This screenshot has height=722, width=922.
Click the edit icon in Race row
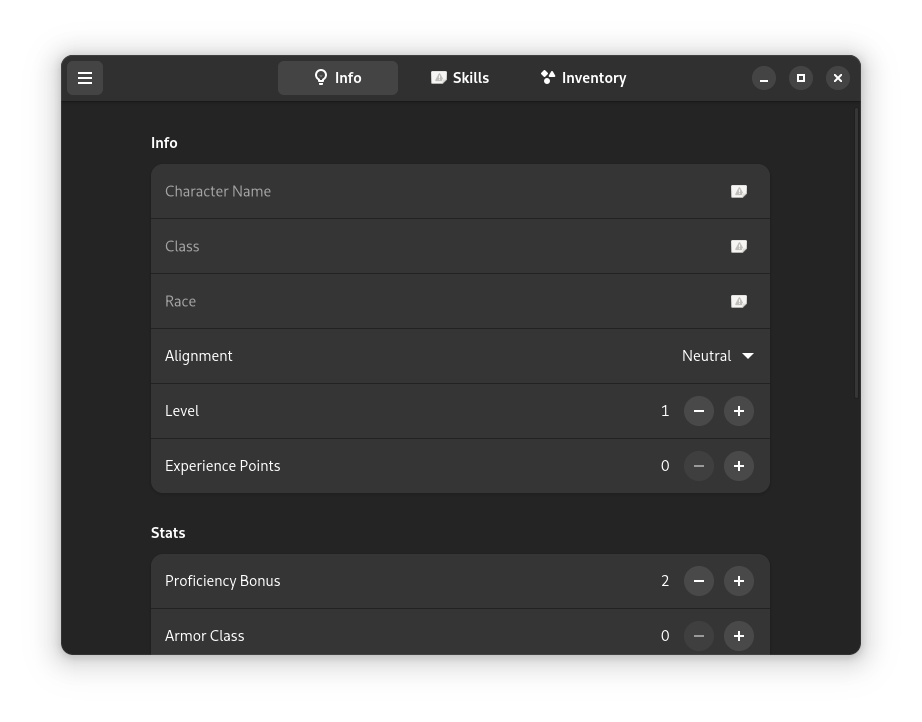coord(739,301)
